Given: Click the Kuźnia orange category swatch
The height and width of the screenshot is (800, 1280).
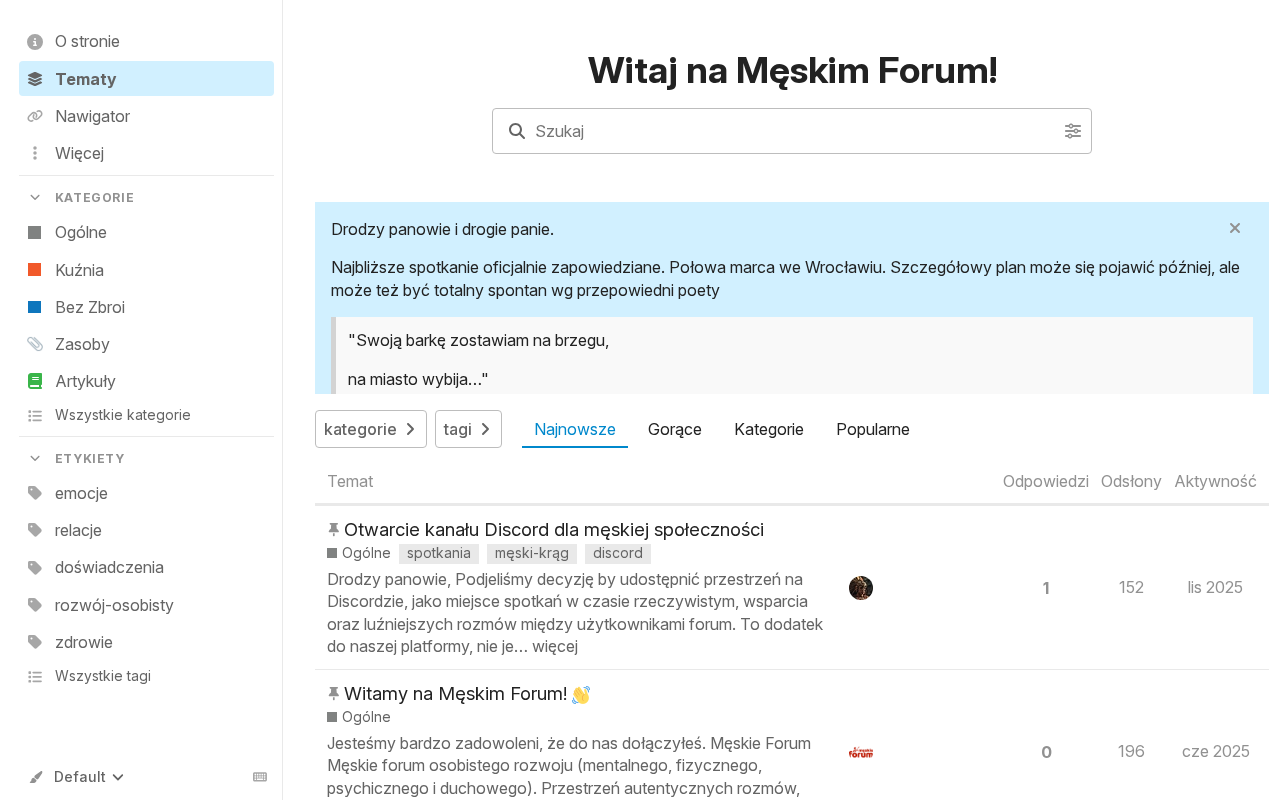Looking at the screenshot, I should click(x=35, y=270).
